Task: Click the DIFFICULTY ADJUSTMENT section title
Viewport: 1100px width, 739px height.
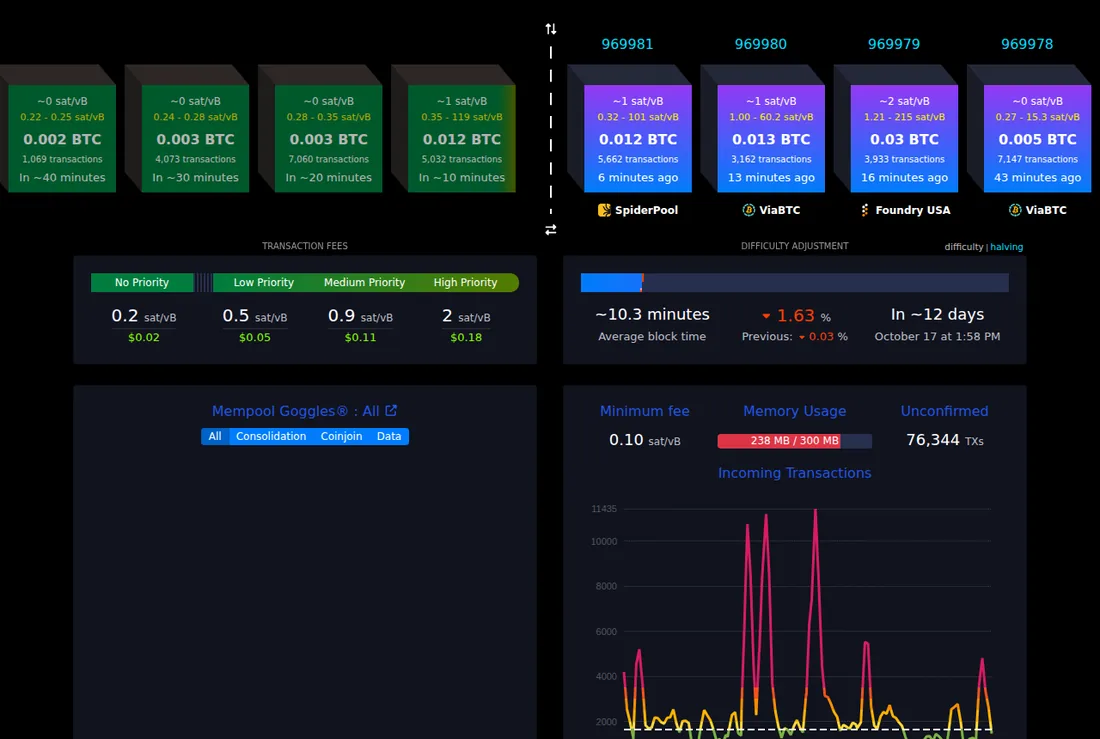Action: (x=794, y=246)
